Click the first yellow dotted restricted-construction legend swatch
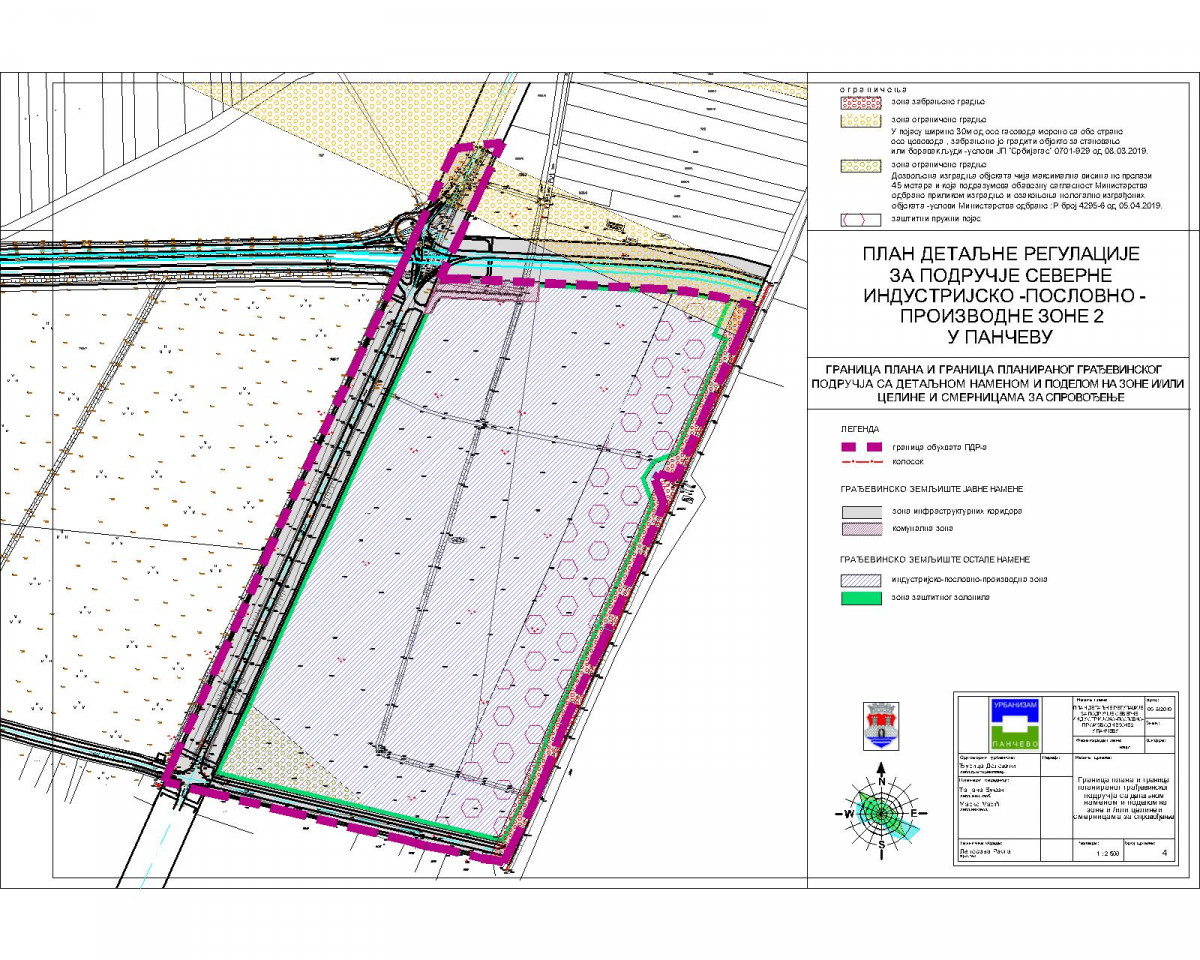The image size is (1200, 960). click(860, 119)
